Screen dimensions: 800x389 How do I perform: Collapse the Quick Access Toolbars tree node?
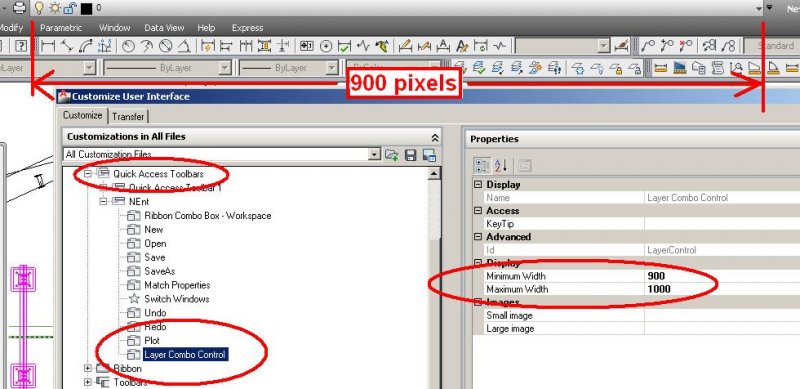click(x=87, y=174)
